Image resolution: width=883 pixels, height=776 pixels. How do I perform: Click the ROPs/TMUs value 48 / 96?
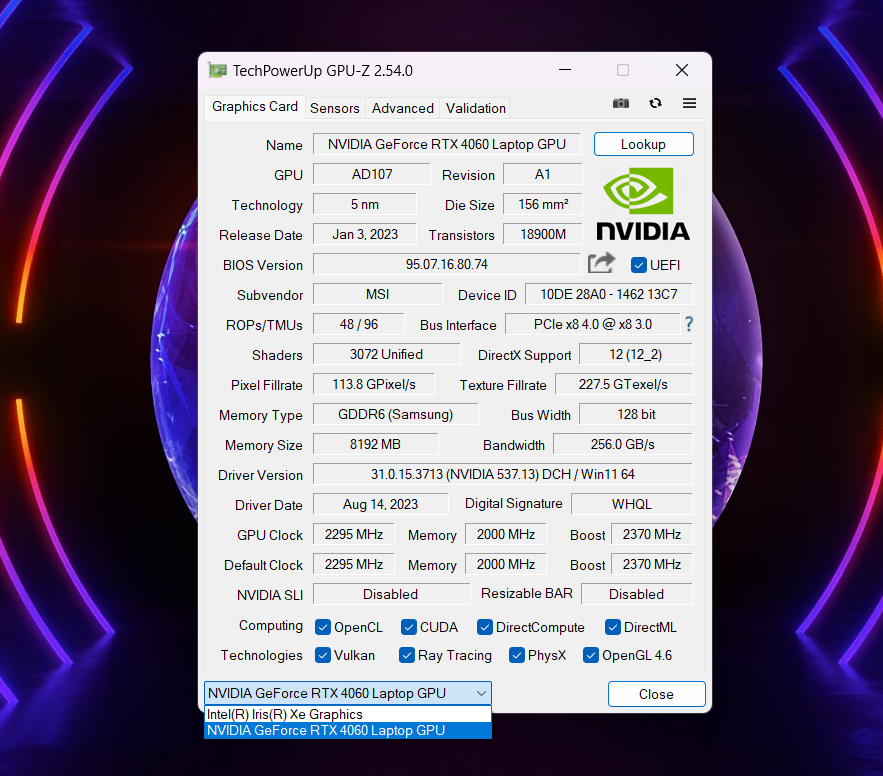click(x=359, y=324)
